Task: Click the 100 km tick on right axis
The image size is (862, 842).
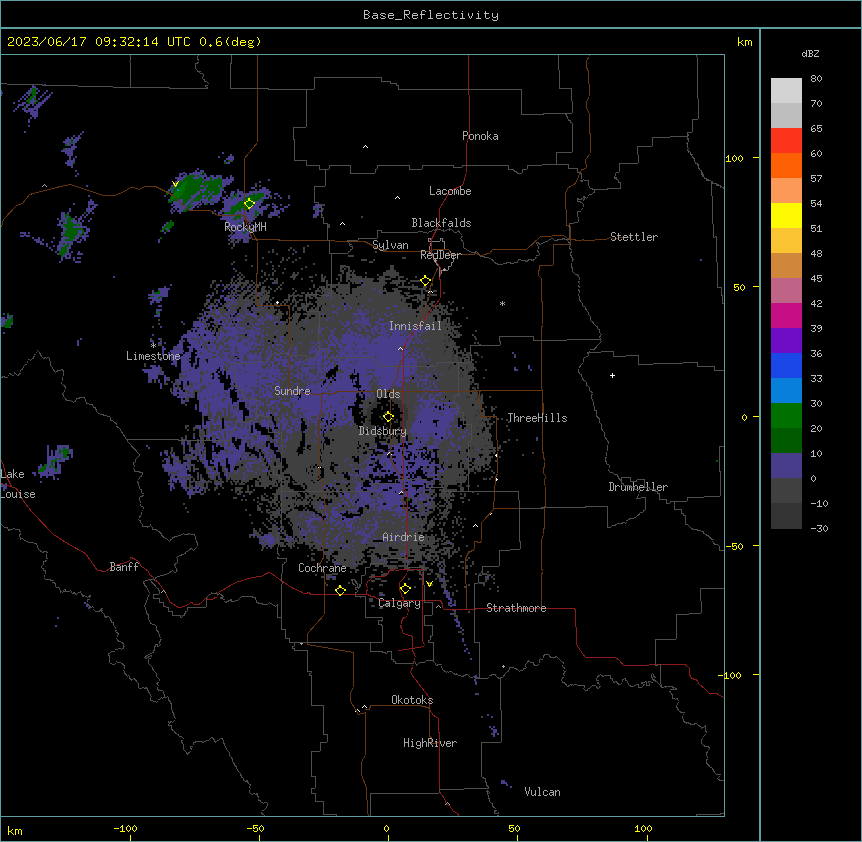Action: 734,158
